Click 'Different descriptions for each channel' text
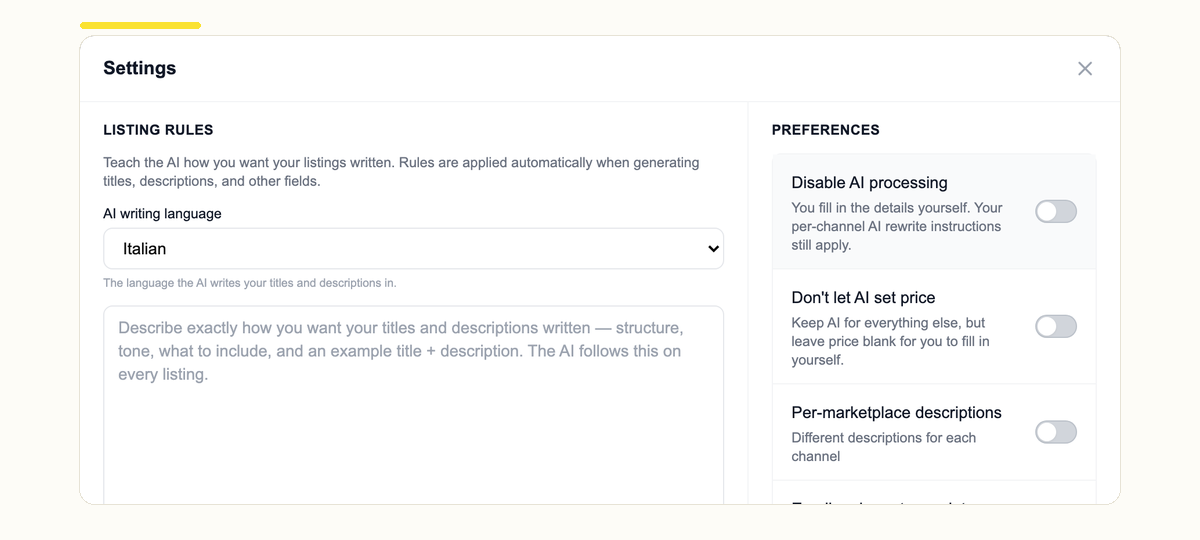Viewport: 1200px width, 540px height. [884, 447]
